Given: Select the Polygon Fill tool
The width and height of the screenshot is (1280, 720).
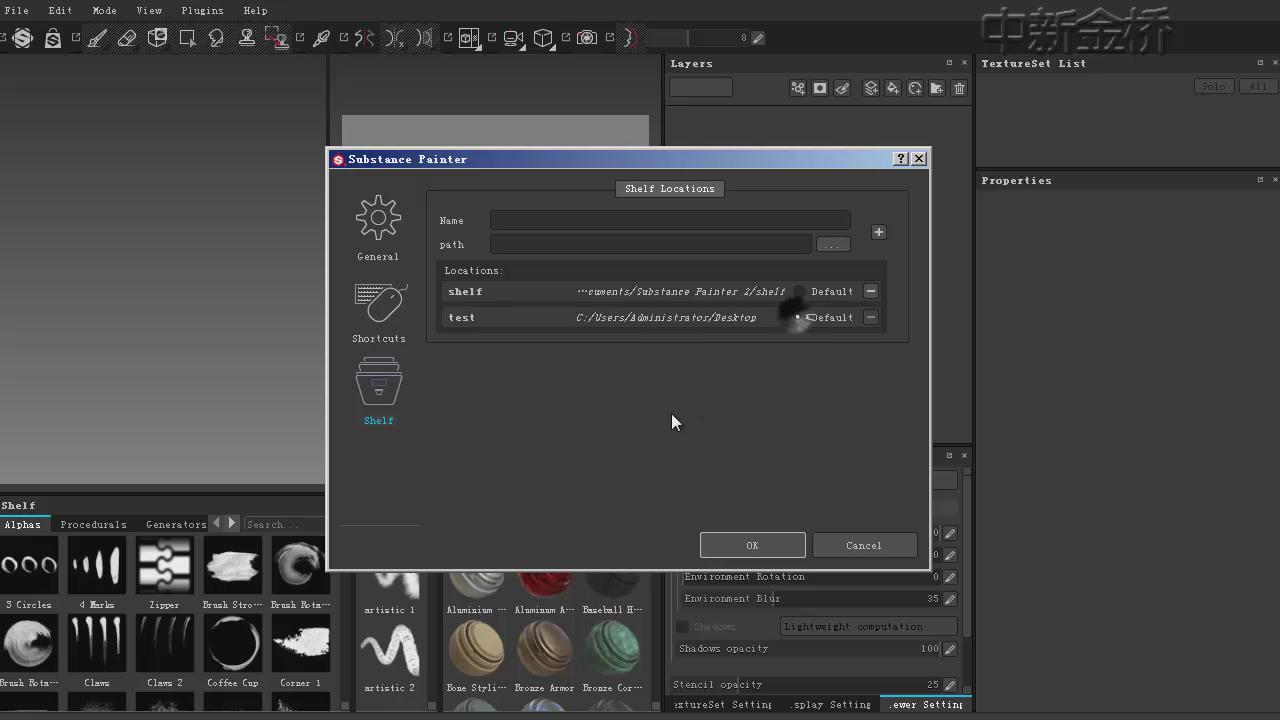Looking at the screenshot, I should 187,38.
